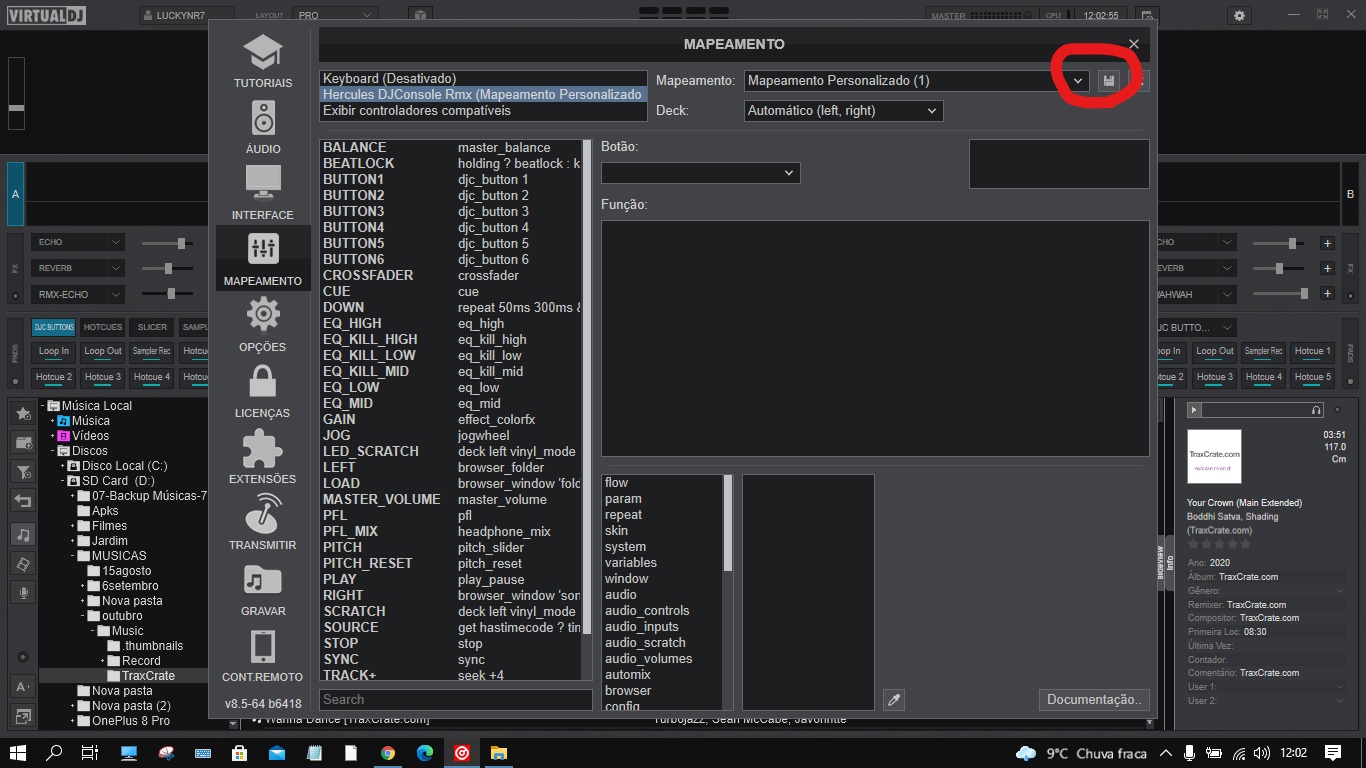Click the LUCKYNR7 user account button
Image resolution: width=1366 pixels, height=768 pixels.
click(x=187, y=16)
